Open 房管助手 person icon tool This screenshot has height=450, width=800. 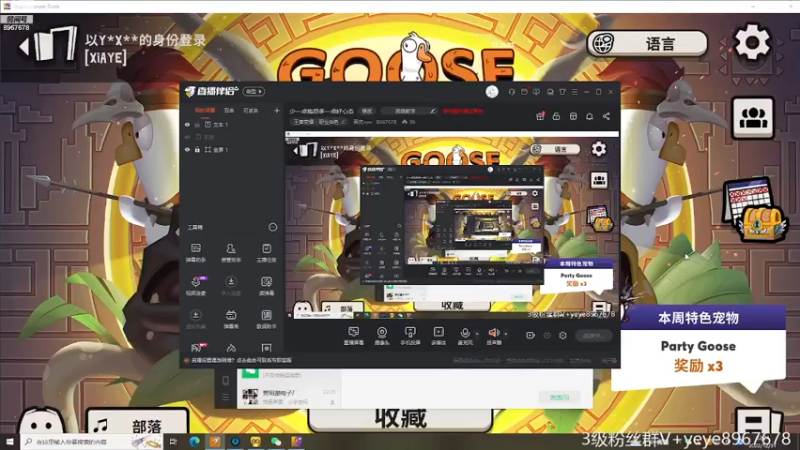[x=231, y=253]
